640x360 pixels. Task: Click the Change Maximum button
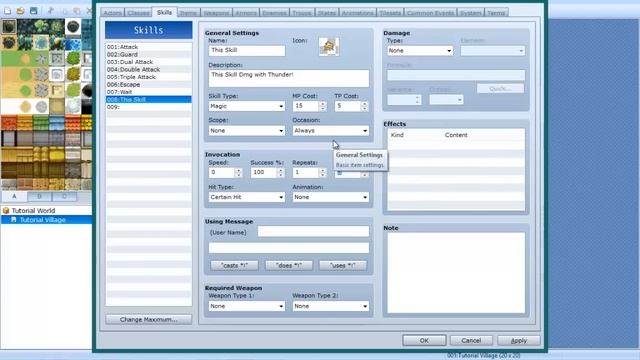point(149,319)
